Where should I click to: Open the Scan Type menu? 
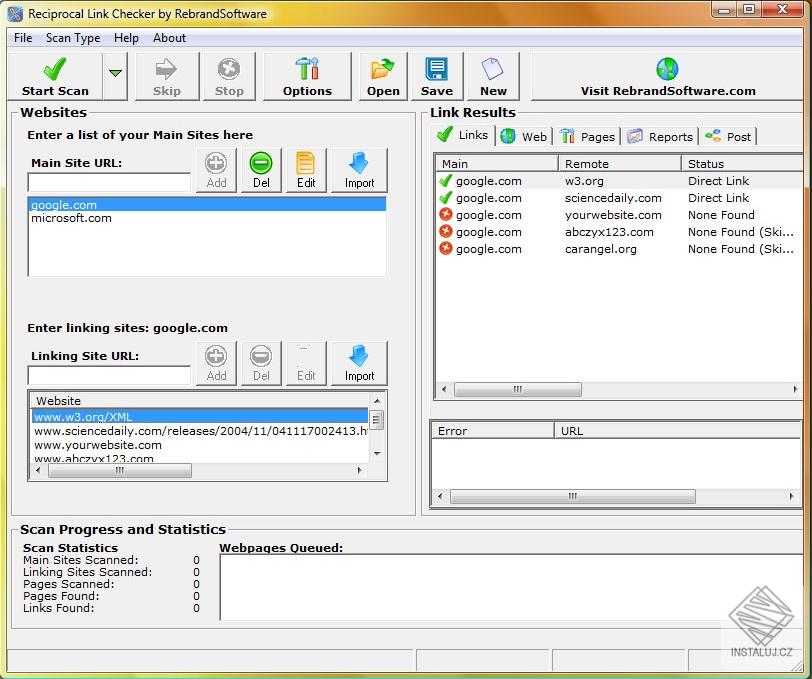point(73,38)
